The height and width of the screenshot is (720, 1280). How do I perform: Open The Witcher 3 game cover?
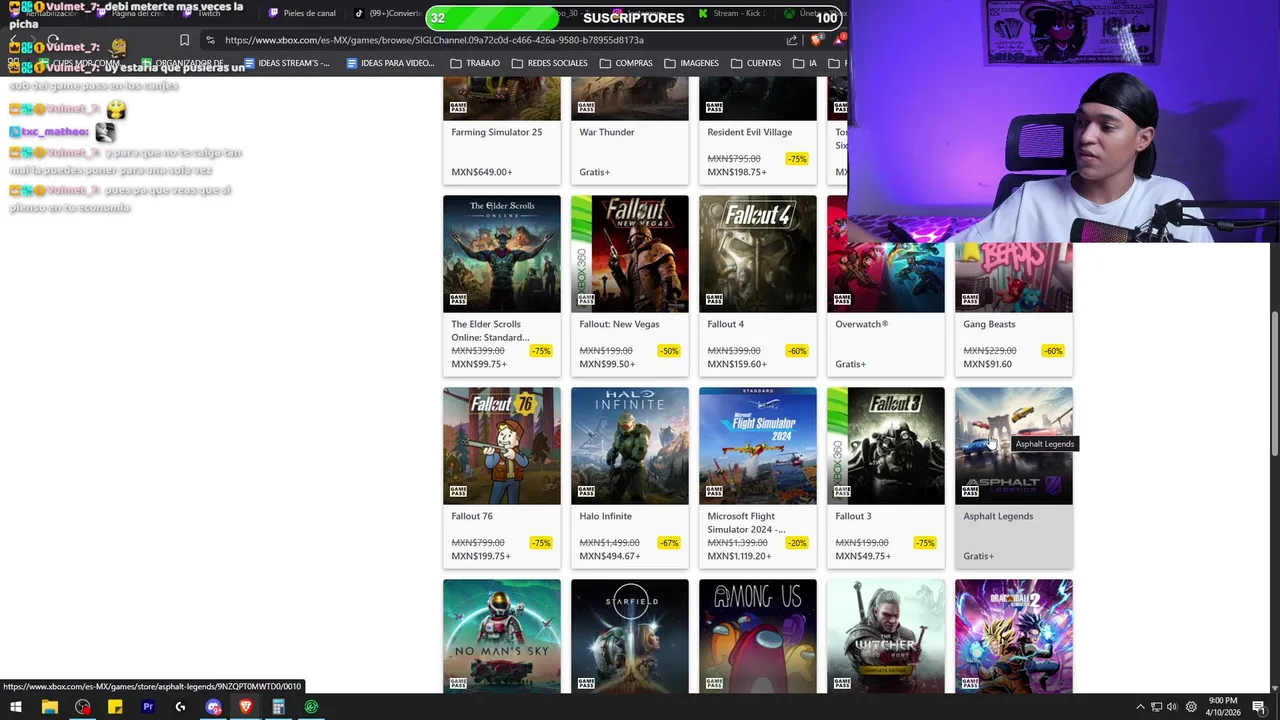(x=886, y=636)
